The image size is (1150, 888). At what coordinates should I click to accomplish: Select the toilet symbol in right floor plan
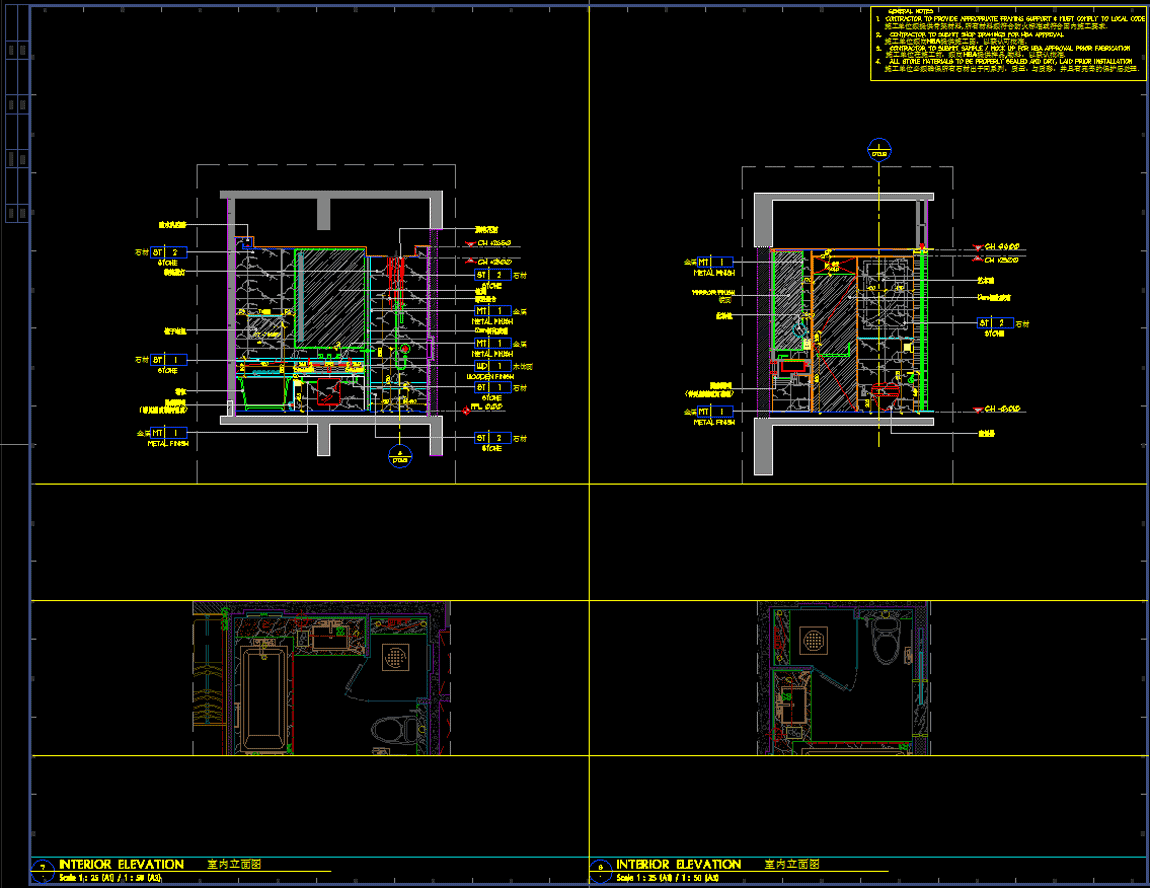(887, 641)
